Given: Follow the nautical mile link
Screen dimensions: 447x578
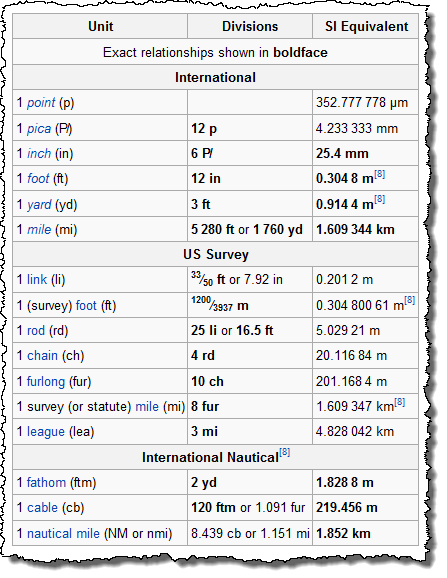Looking at the screenshot, I should point(63,533).
